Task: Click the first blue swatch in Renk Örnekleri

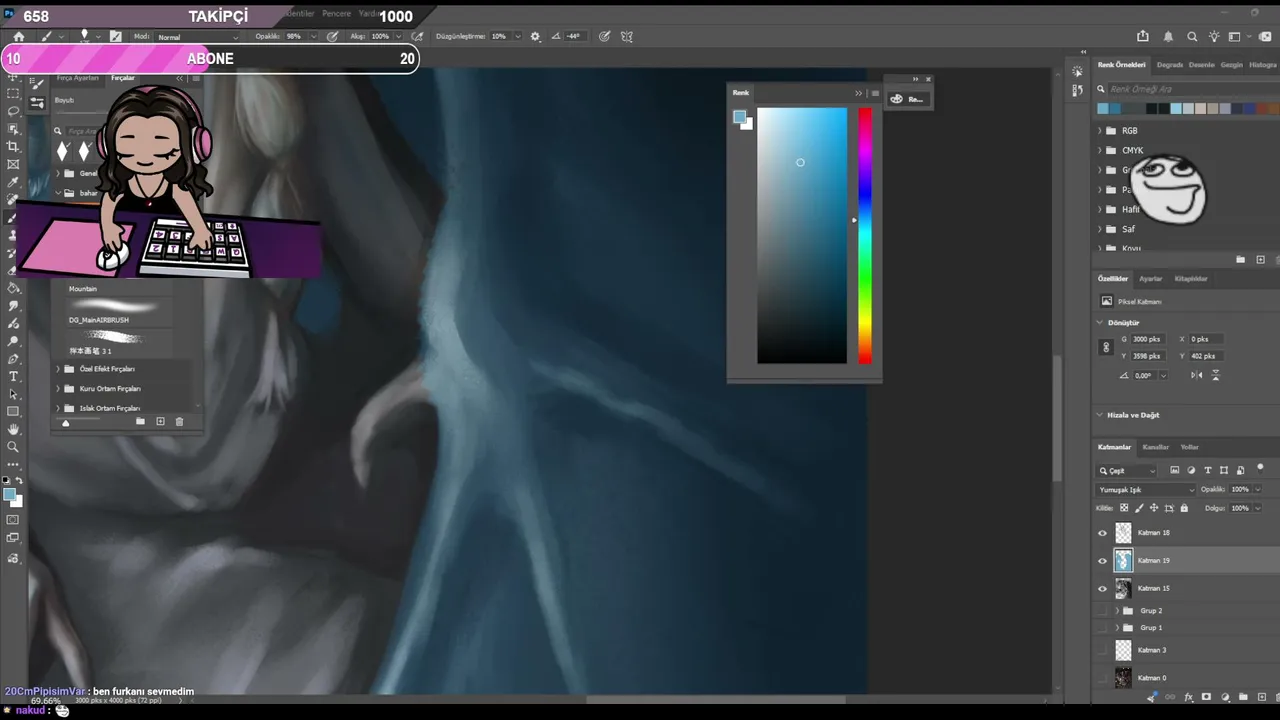Action: point(1103,109)
